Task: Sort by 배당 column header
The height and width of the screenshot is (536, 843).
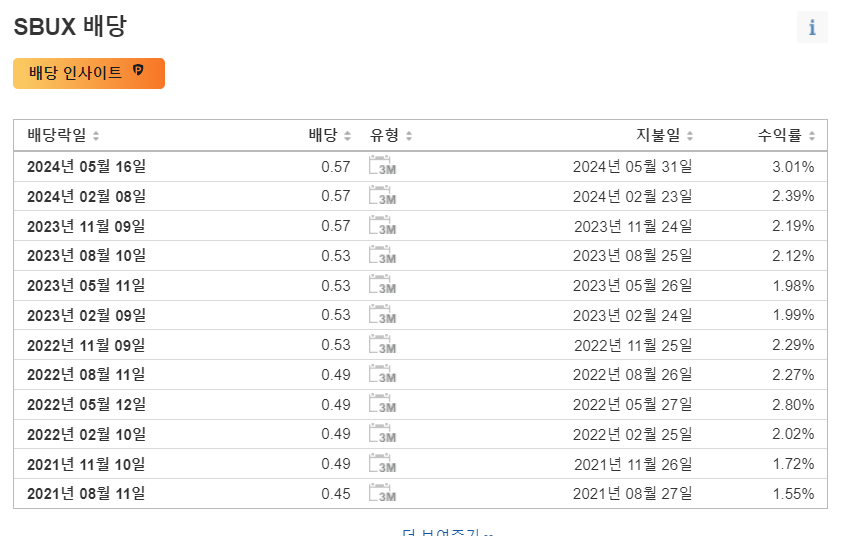Action: [x=330, y=135]
